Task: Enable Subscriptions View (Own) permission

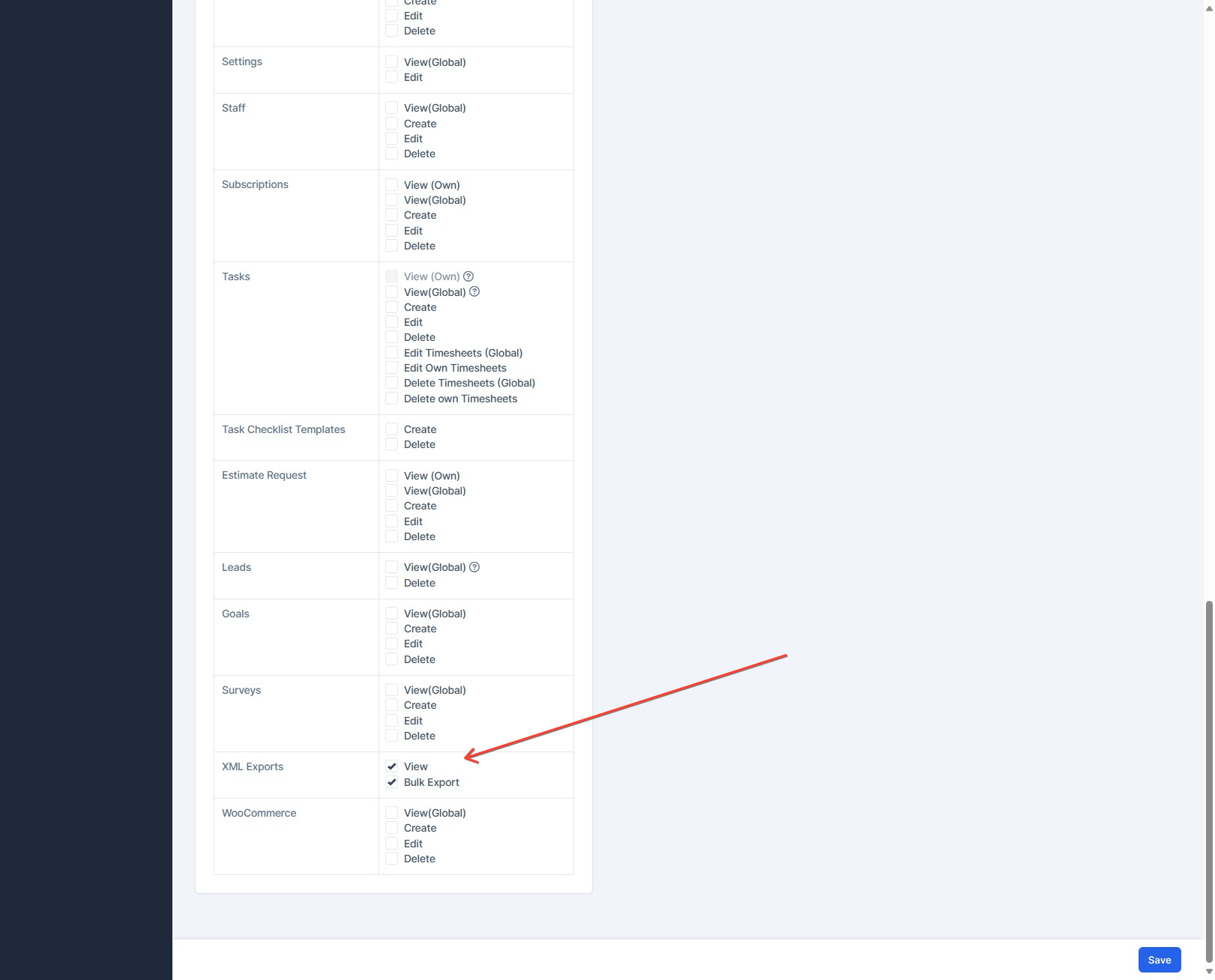Action: (391, 185)
